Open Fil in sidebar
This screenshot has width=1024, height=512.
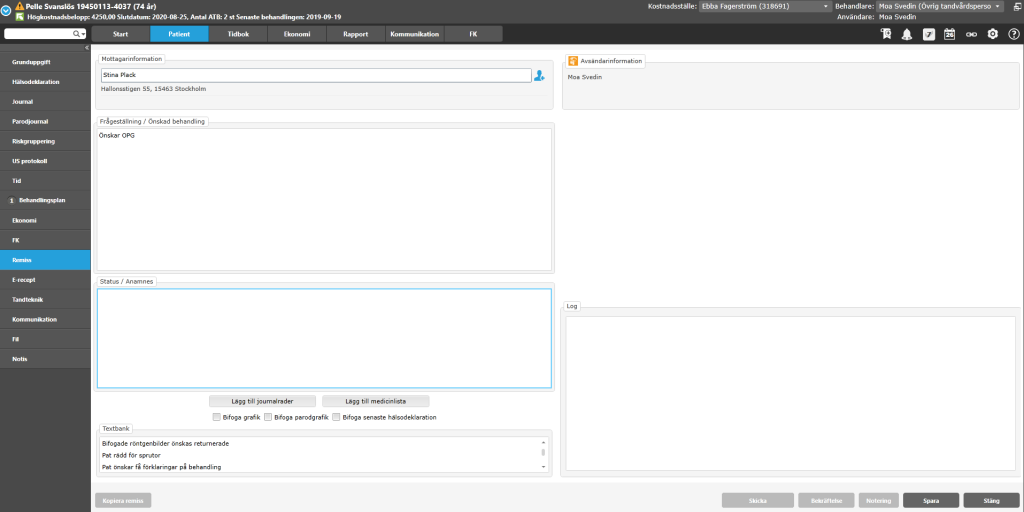pos(45,340)
